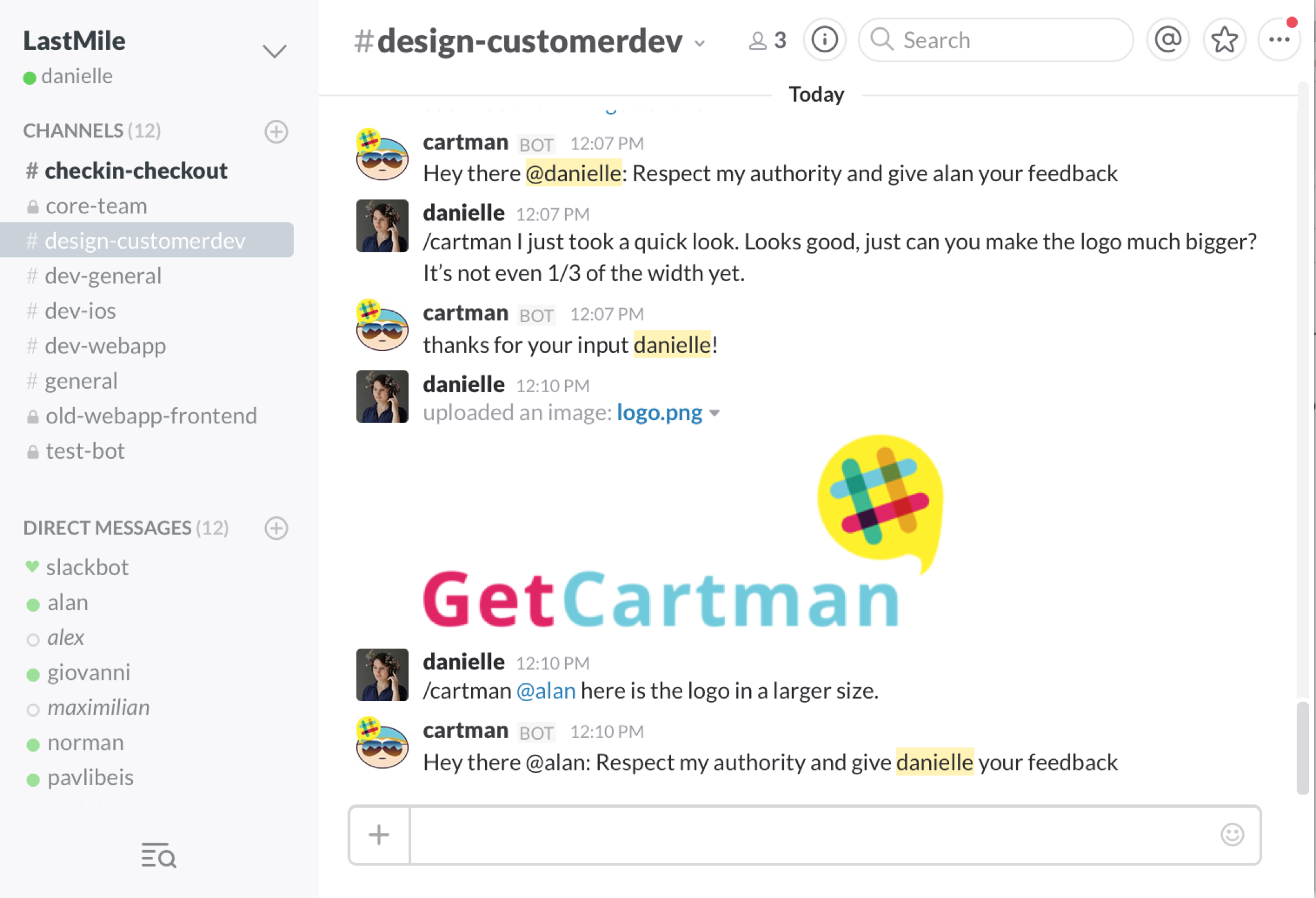The width and height of the screenshot is (1316, 898).
Task: Open the mentions with the @ icon
Action: [1168, 39]
